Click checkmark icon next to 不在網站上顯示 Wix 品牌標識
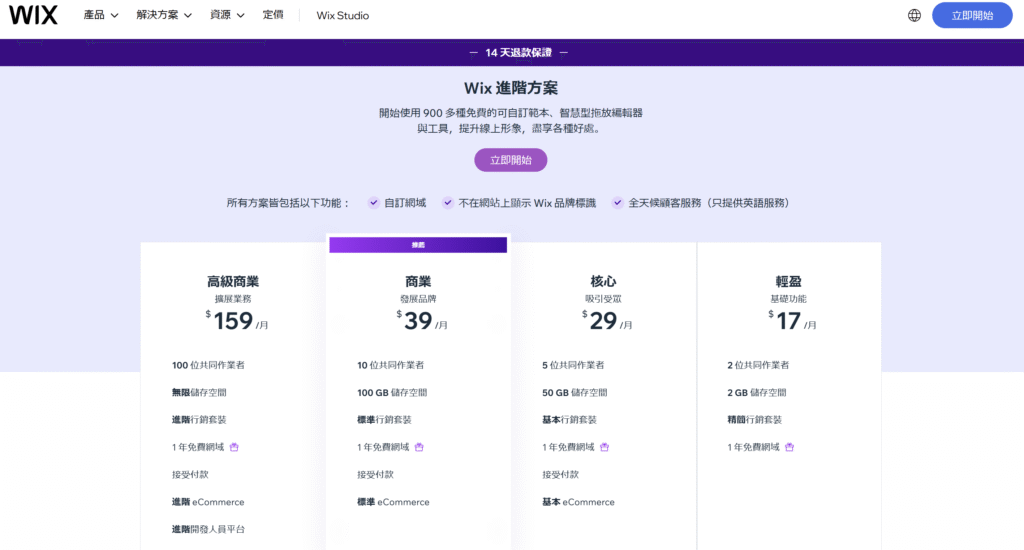This screenshot has height=550, width=1024. coord(447,202)
